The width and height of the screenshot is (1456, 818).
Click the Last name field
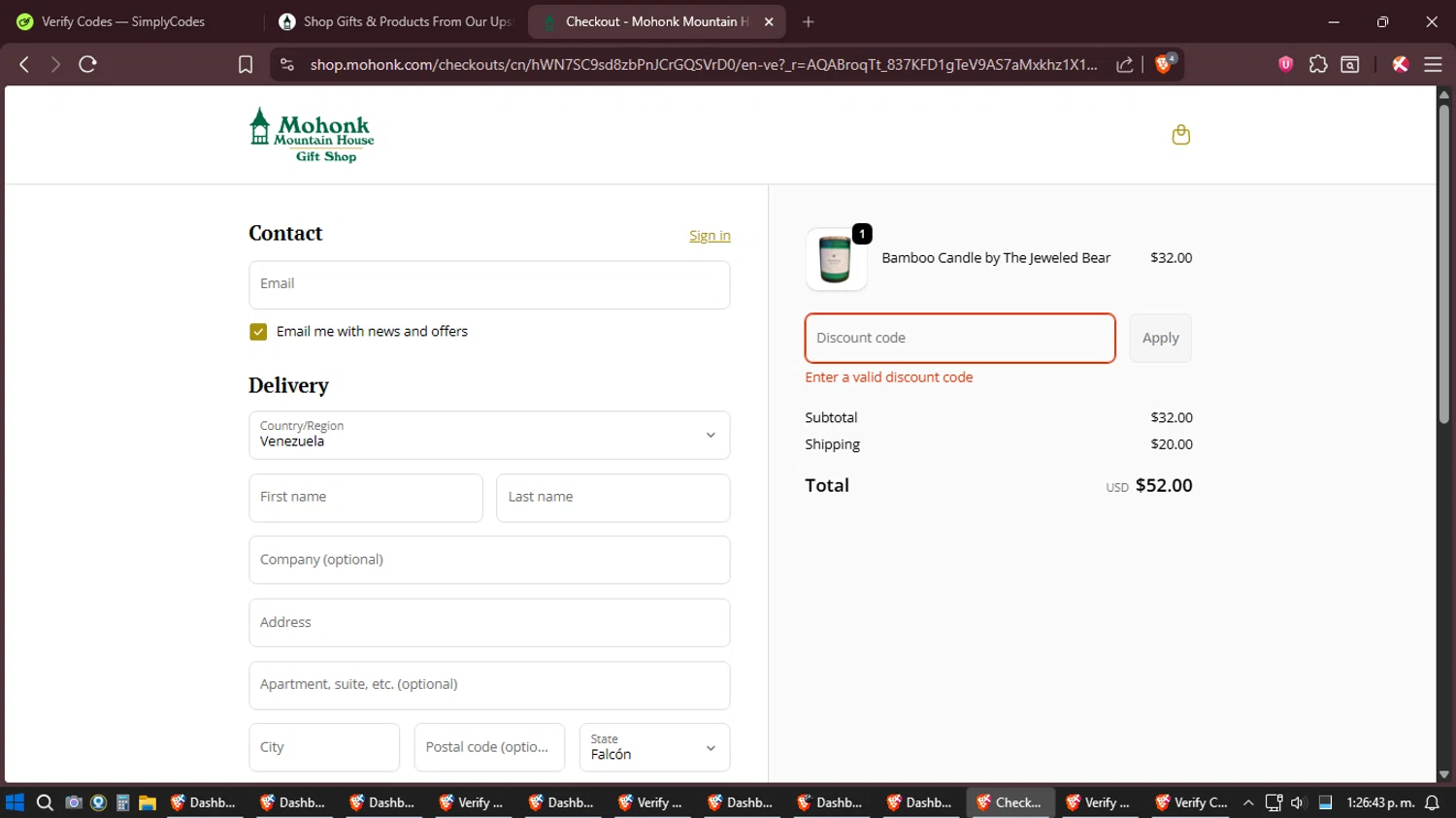613,498
